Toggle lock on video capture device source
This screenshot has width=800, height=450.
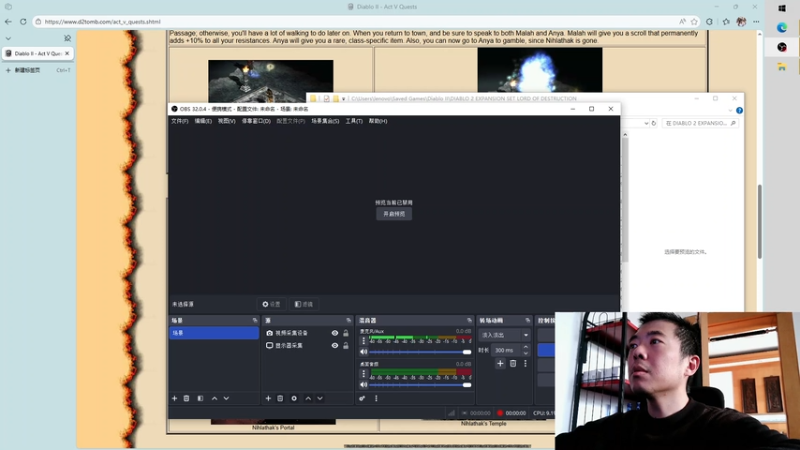pos(346,333)
